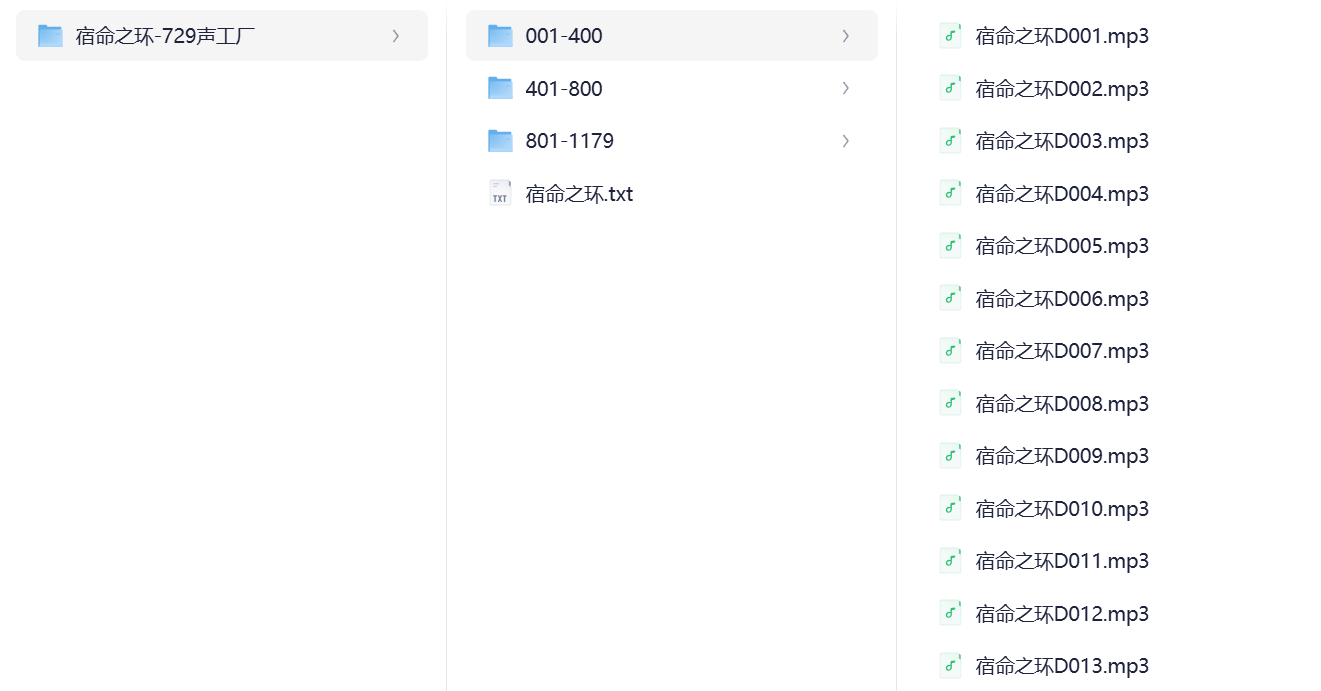
Task: Expand the 801-1179 folder chevron
Action: pos(846,141)
